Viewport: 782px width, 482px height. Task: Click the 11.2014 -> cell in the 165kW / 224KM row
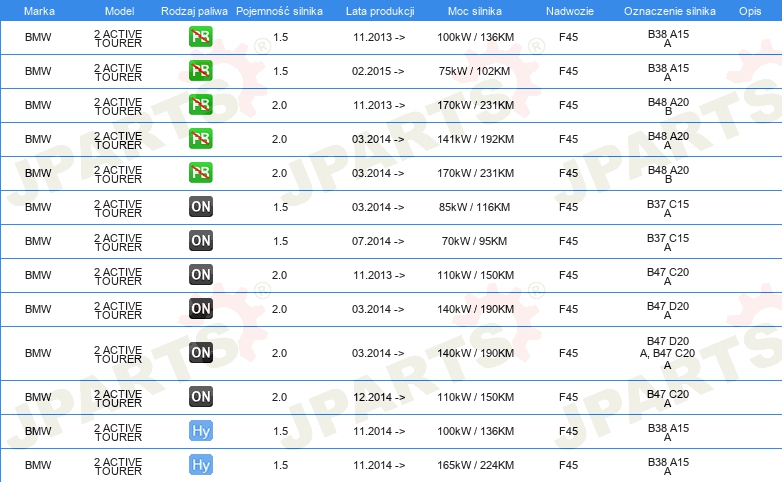(x=379, y=465)
